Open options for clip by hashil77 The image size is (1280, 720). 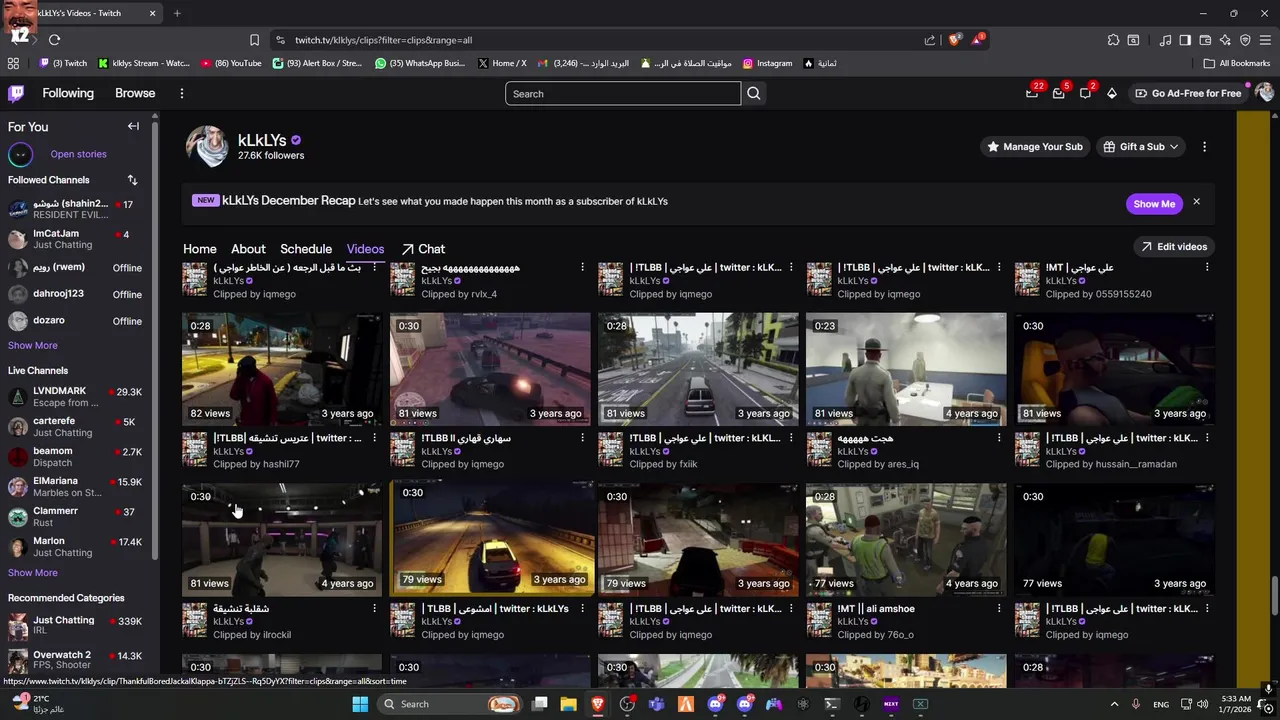[374, 438]
